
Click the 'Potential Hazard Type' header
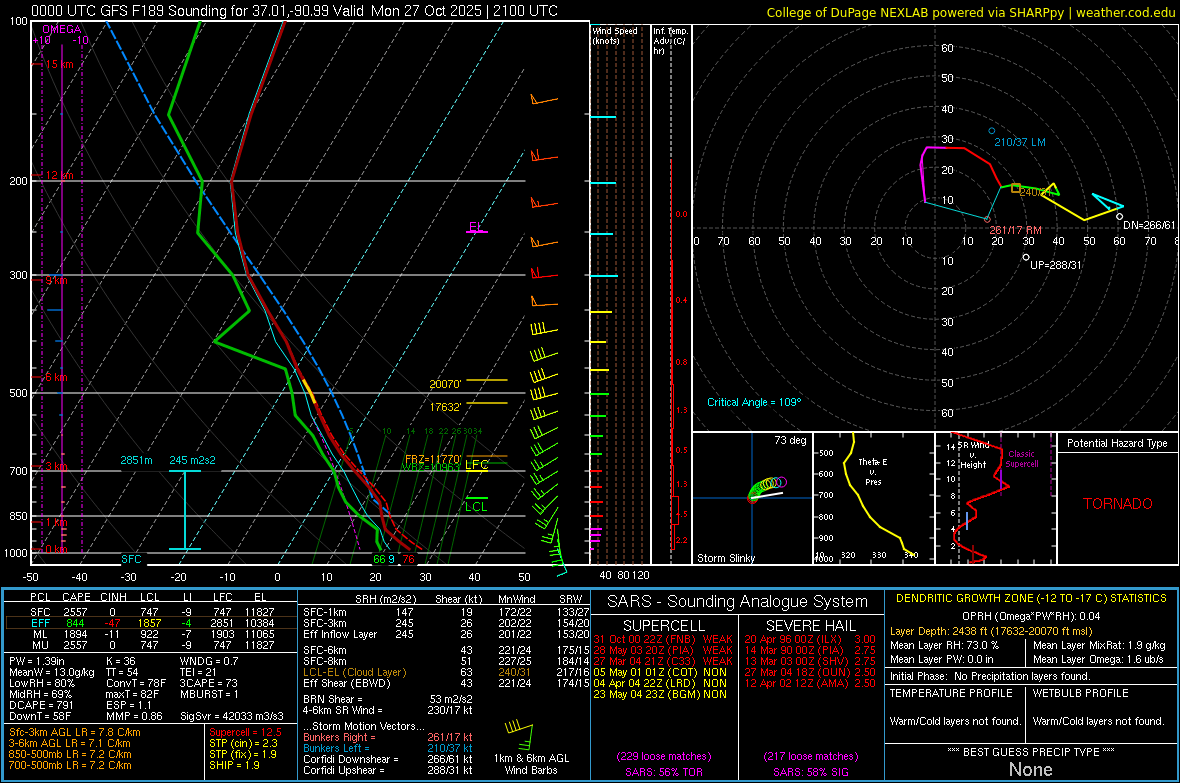pyautogui.click(x=1117, y=443)
